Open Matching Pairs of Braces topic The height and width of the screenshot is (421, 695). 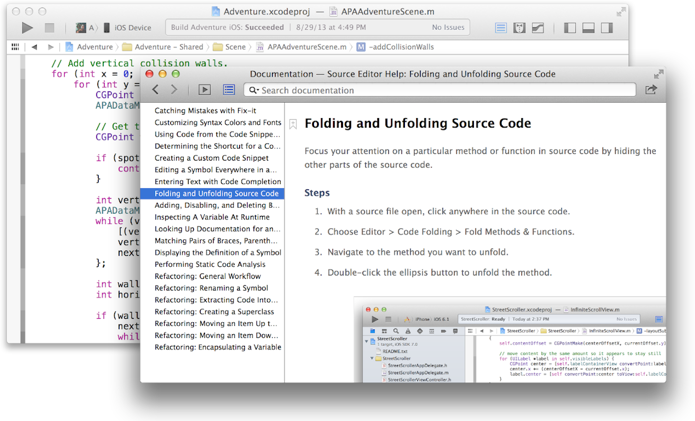[x=216, y=241]
